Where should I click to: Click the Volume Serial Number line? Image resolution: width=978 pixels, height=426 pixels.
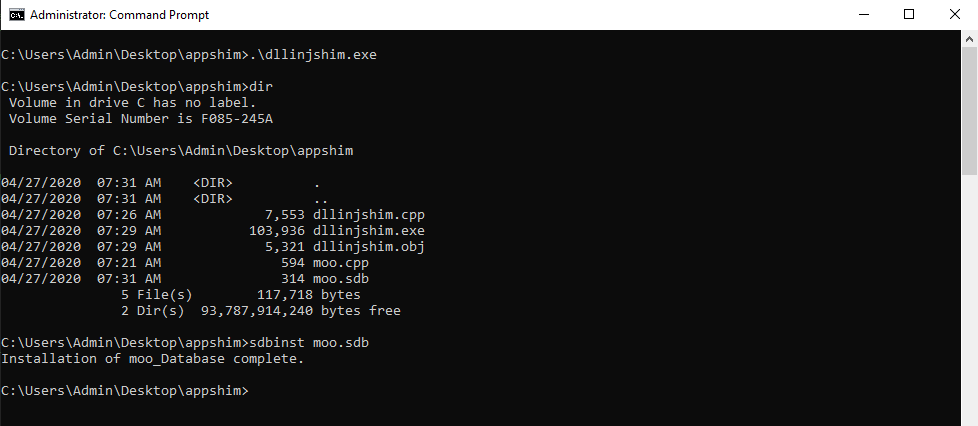[x=140, y=119]
